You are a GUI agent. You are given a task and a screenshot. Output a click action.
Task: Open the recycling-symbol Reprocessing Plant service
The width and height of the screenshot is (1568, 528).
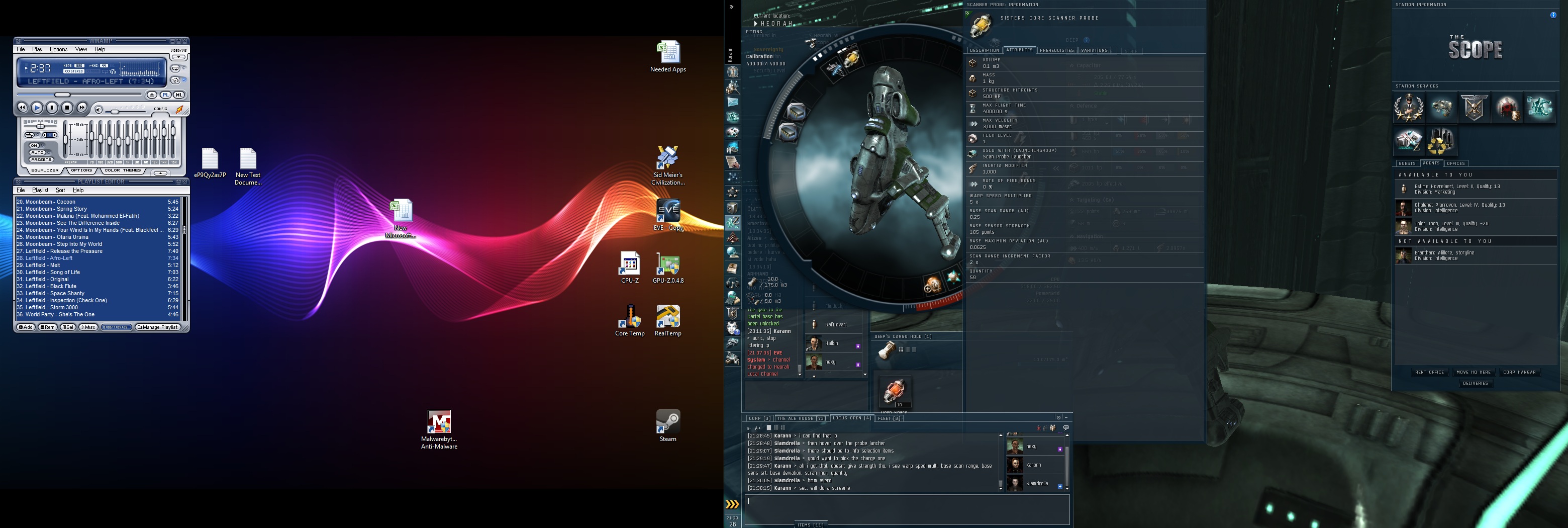pyautogui.click(x=1441, y=140)
